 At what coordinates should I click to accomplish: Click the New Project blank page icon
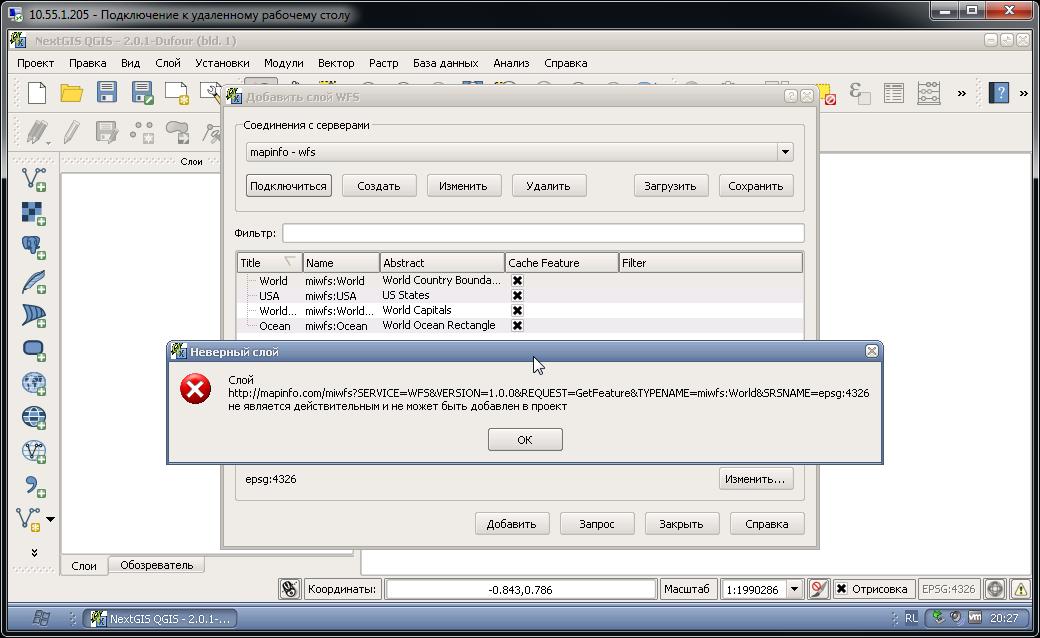(37, 93)
